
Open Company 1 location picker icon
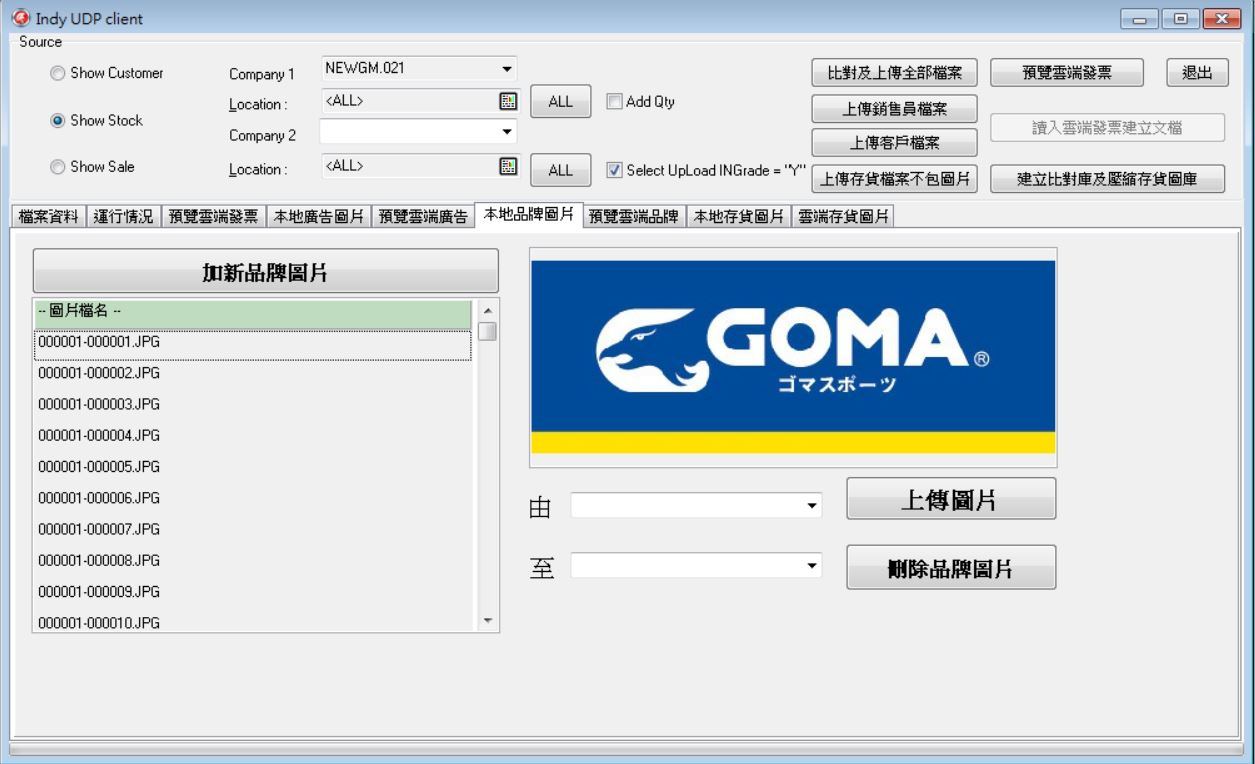coord(507,100)
